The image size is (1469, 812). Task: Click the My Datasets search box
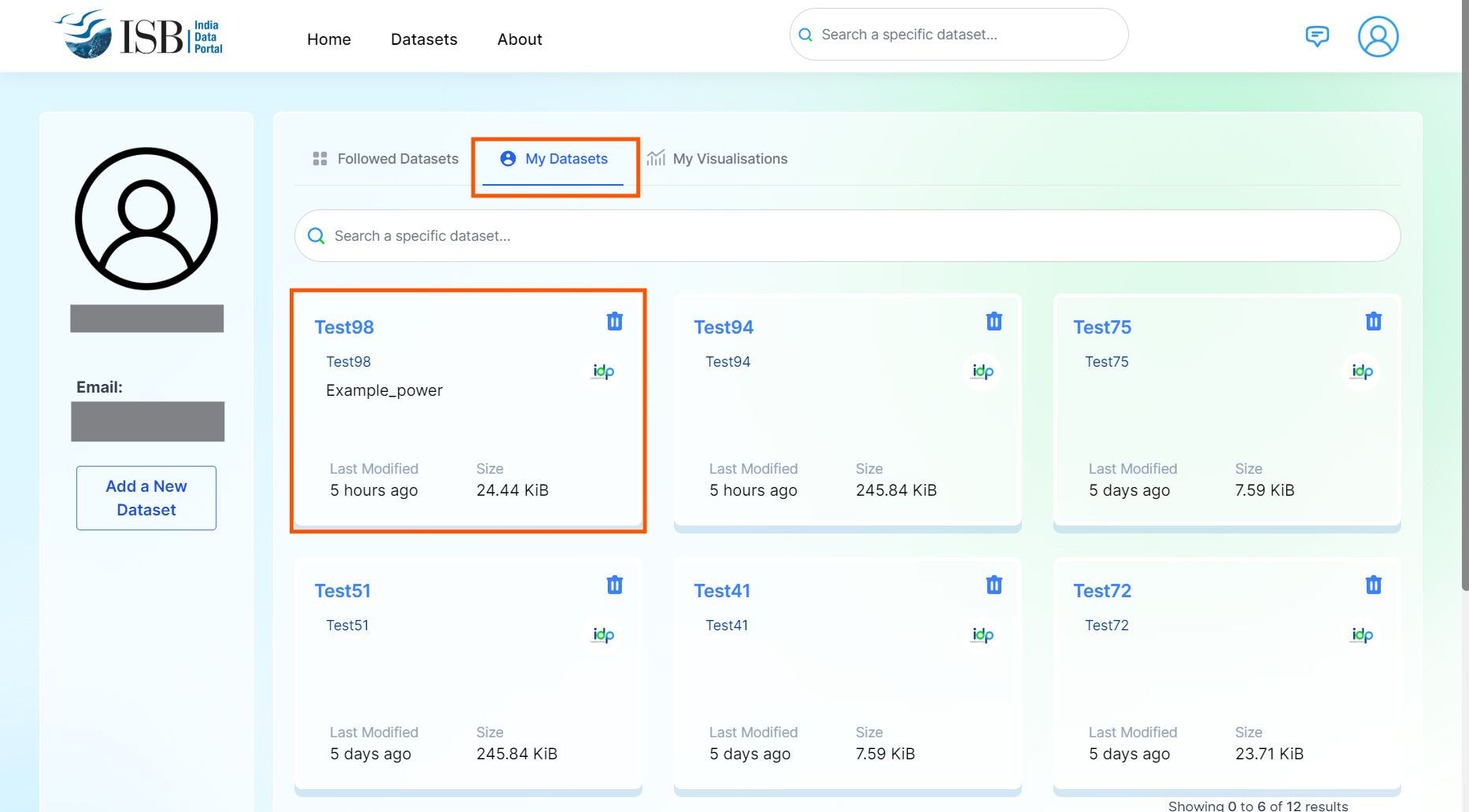[847, 236]
